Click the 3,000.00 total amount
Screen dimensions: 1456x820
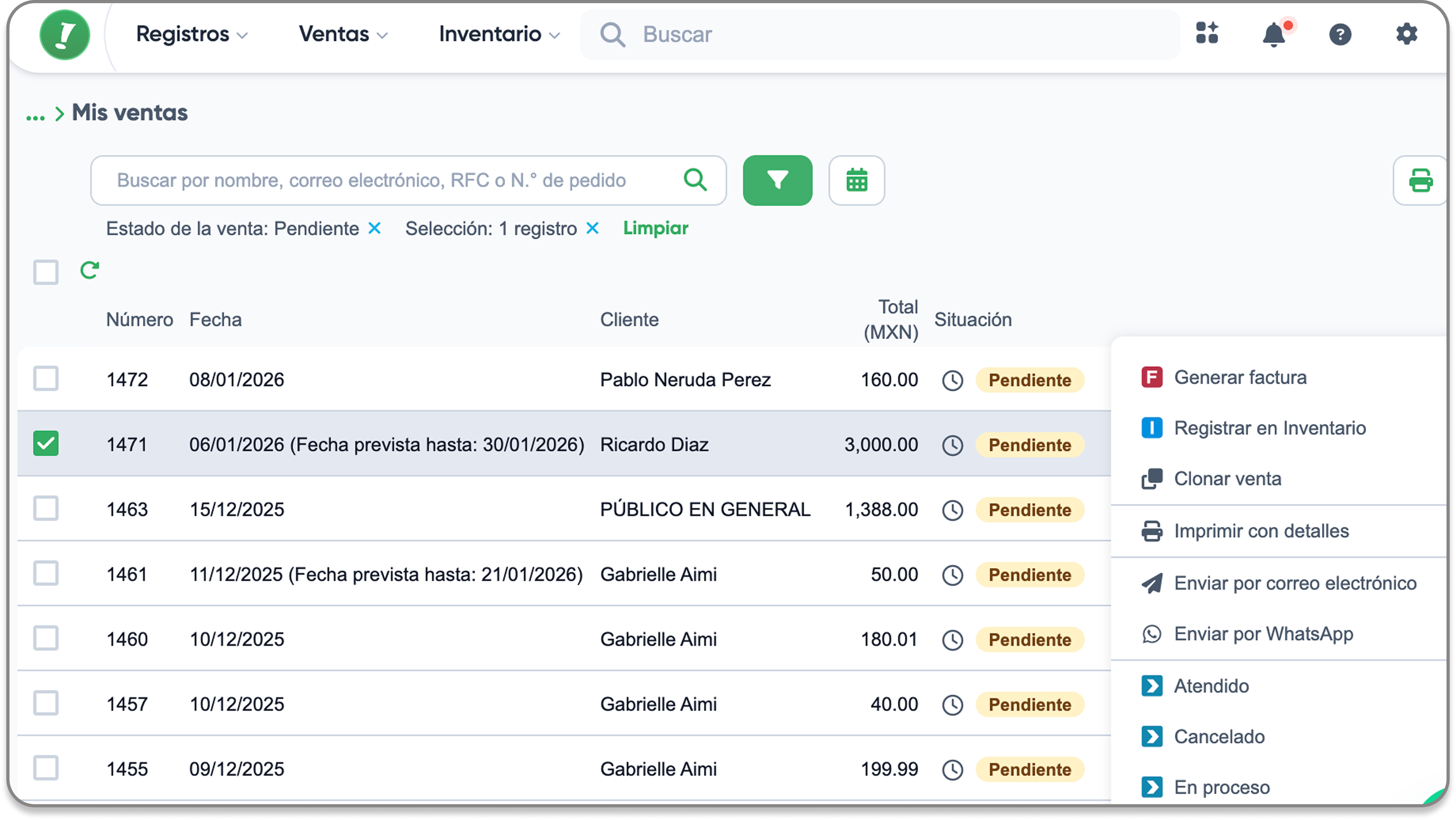point(881,445)
